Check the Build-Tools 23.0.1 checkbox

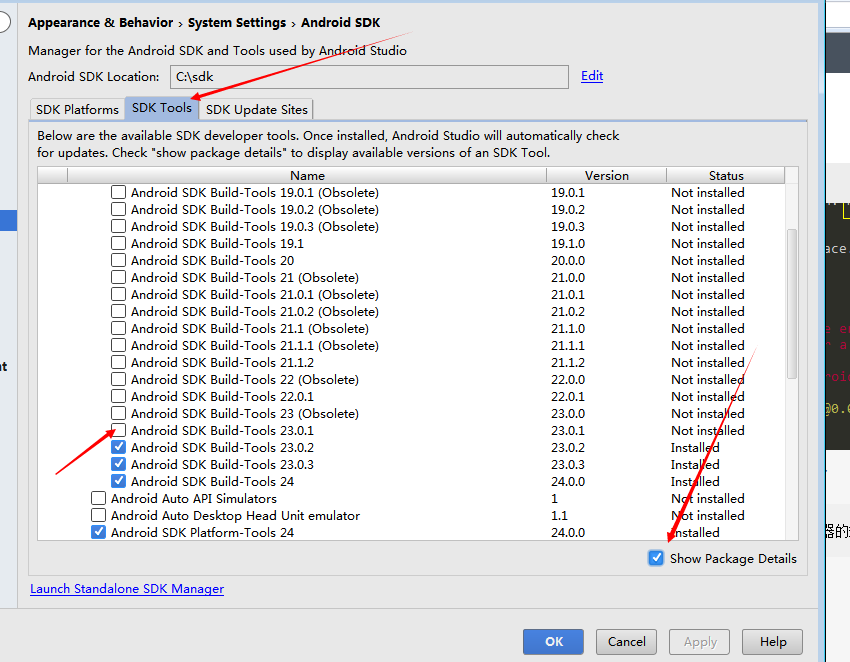click(118, 430)
